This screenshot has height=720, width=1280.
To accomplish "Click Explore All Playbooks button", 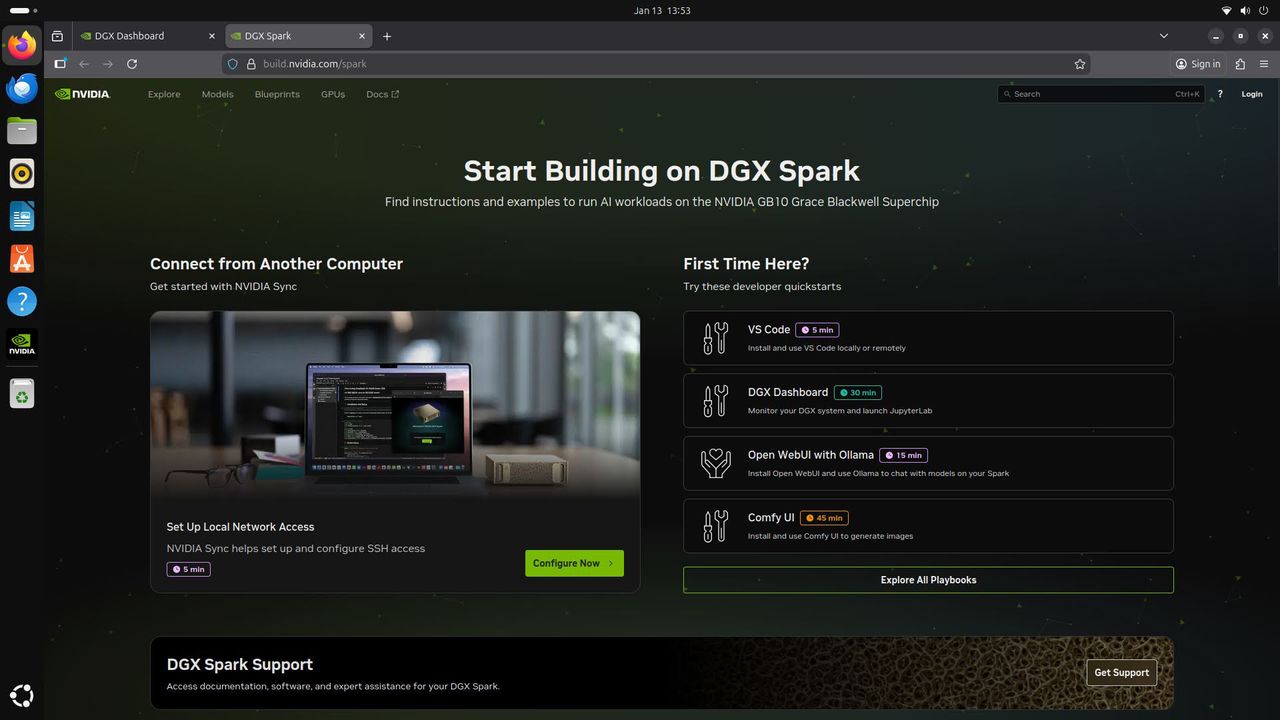I will pos(928,580).
